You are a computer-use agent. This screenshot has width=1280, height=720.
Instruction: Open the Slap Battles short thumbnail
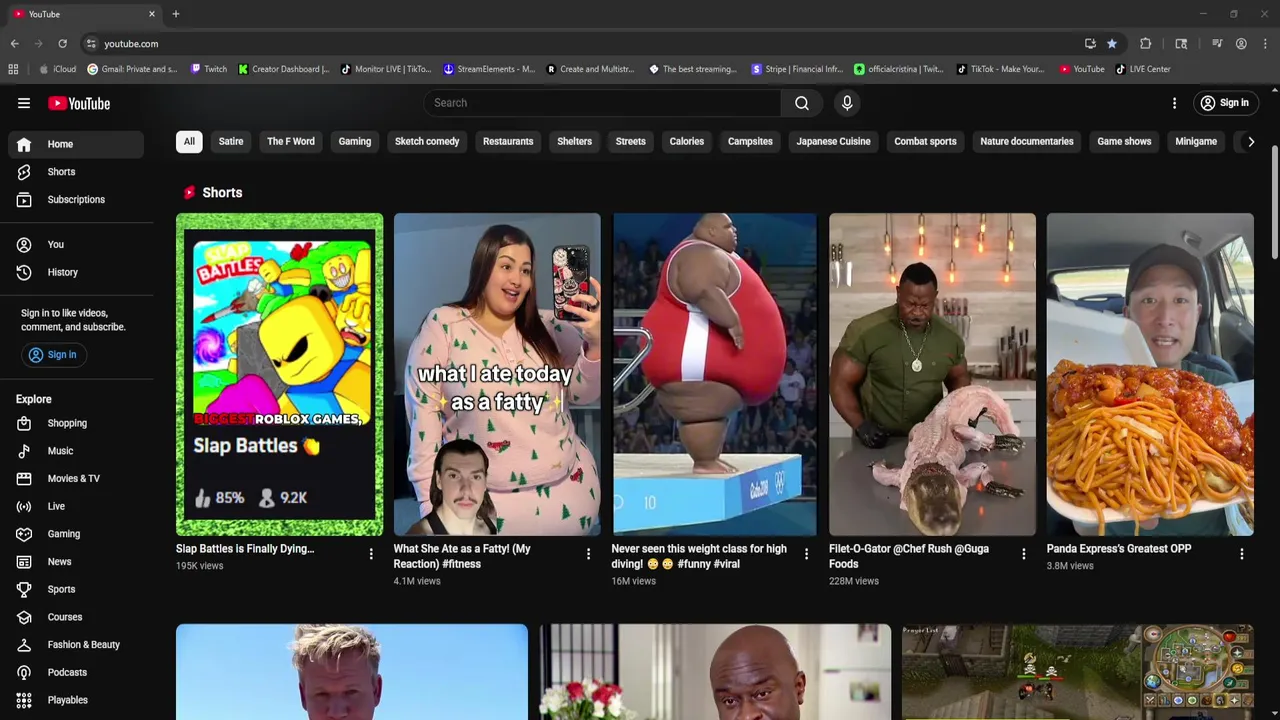[279, 375]
